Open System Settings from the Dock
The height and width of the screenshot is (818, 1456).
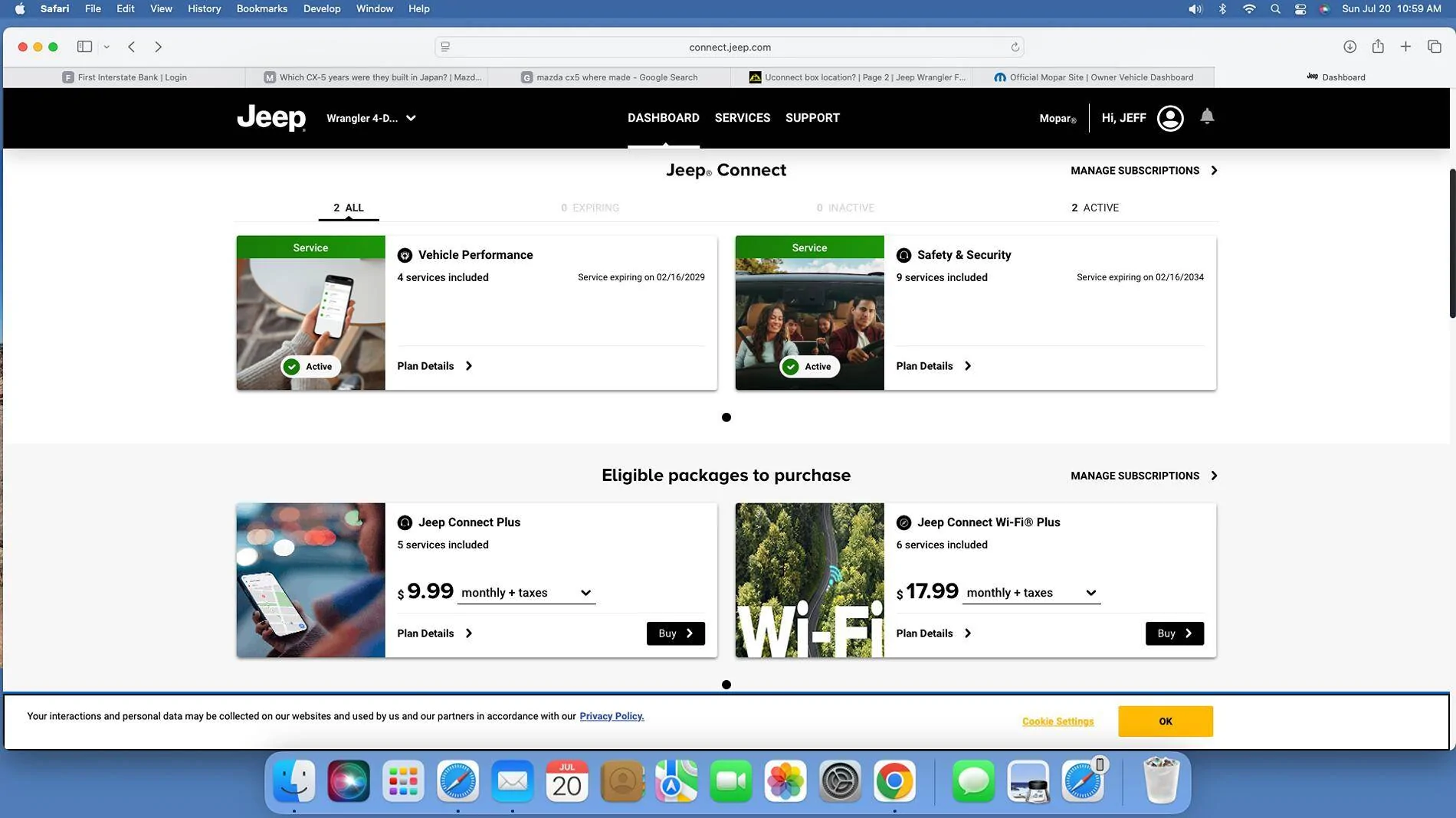coord(840,781)
